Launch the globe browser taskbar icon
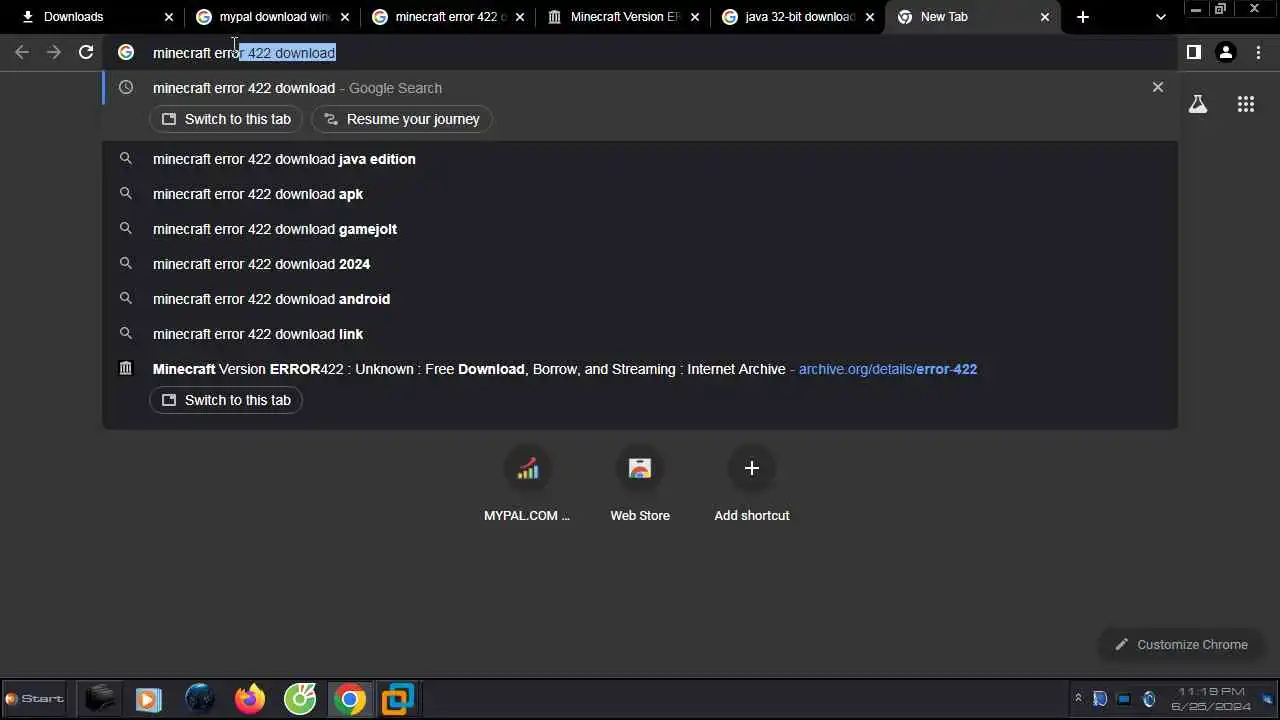This screenshot has width=1280, height=720. tap(200, 699)
